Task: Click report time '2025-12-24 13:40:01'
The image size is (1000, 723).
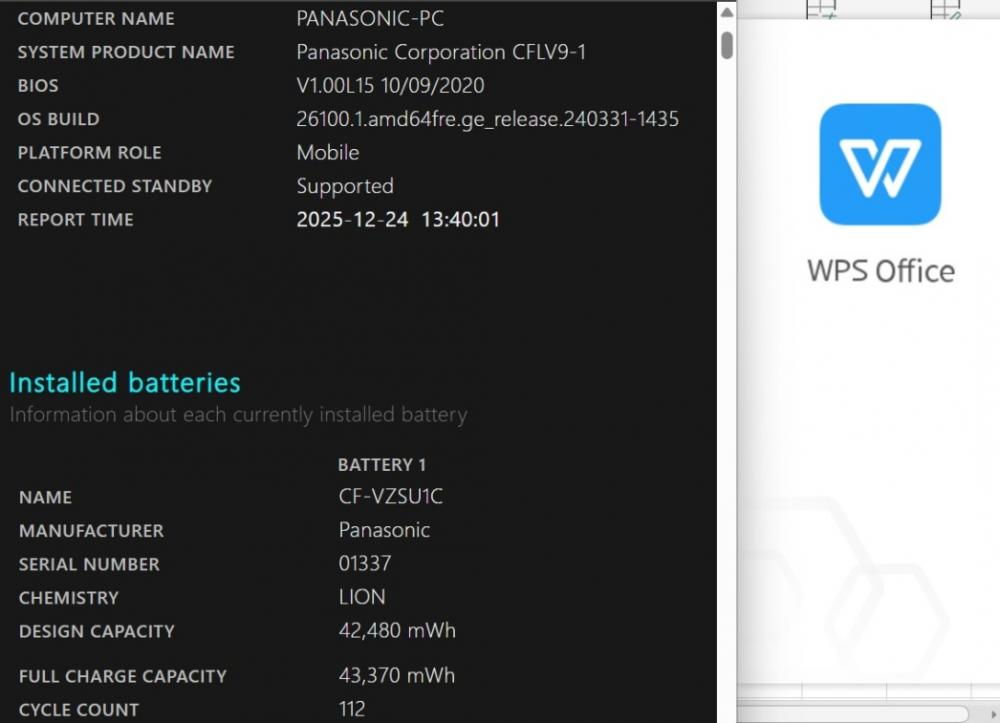Action: tap(398, 220)
